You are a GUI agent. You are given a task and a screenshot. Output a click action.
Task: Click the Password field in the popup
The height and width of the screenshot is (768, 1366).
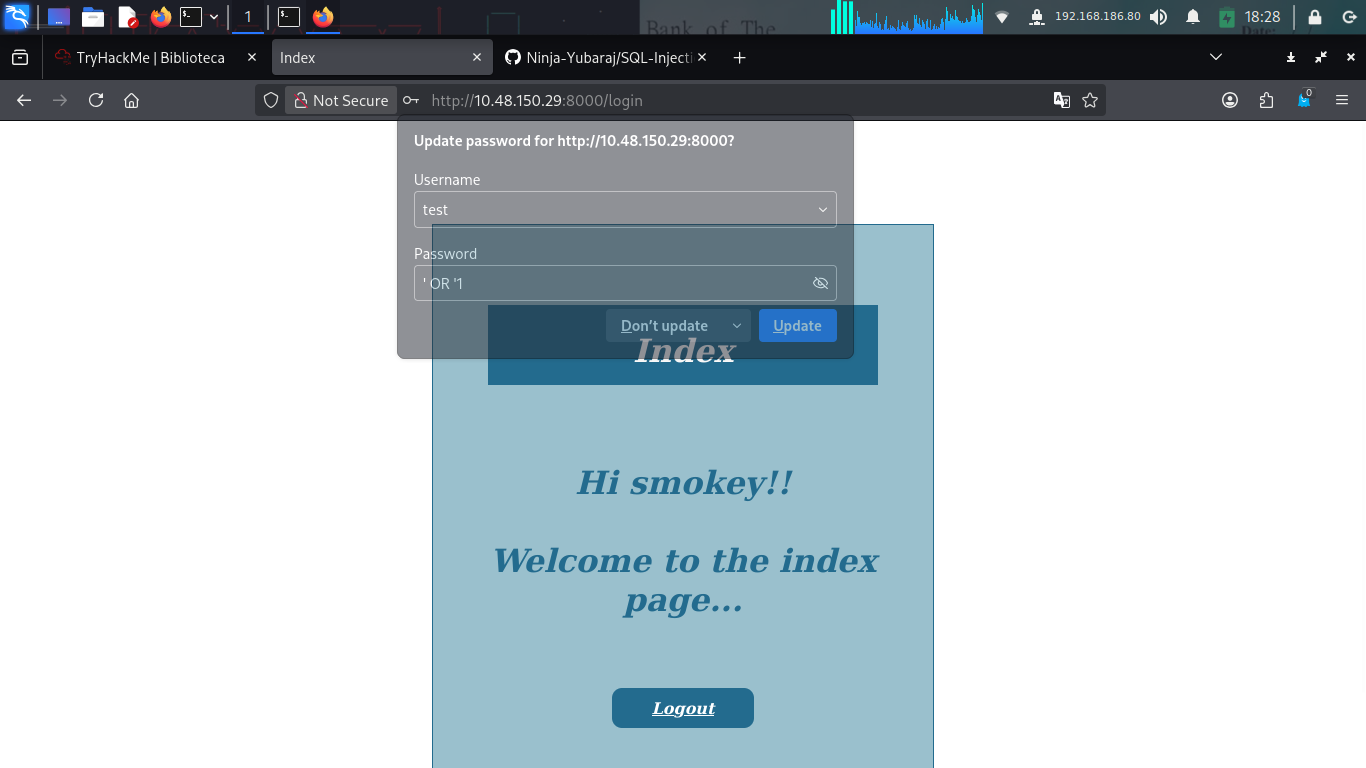point(610,283)
